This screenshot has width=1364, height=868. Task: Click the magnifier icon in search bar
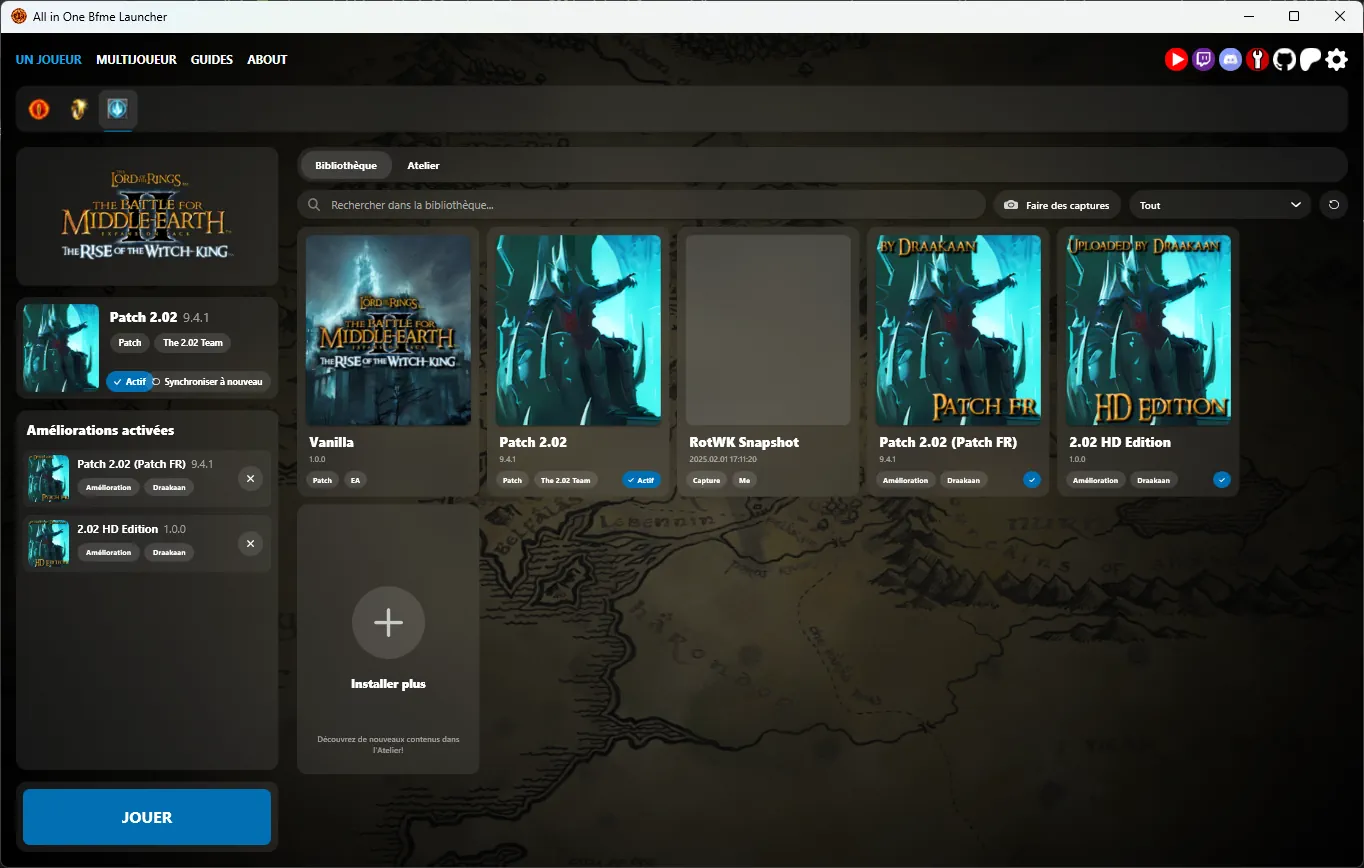pyautogui.click(x=315, y=205)
